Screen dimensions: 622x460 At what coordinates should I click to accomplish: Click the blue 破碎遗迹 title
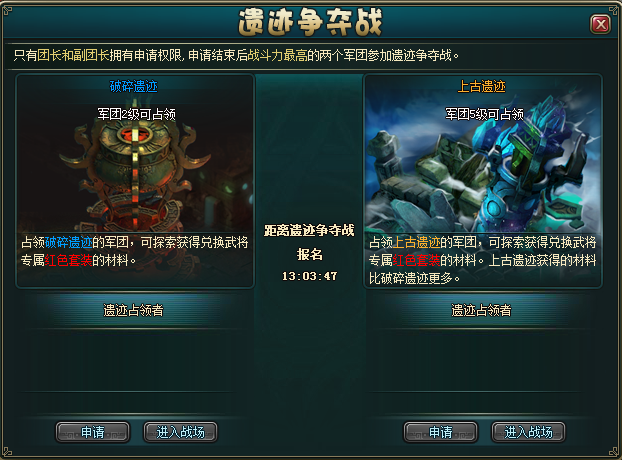tap(133, 86)
